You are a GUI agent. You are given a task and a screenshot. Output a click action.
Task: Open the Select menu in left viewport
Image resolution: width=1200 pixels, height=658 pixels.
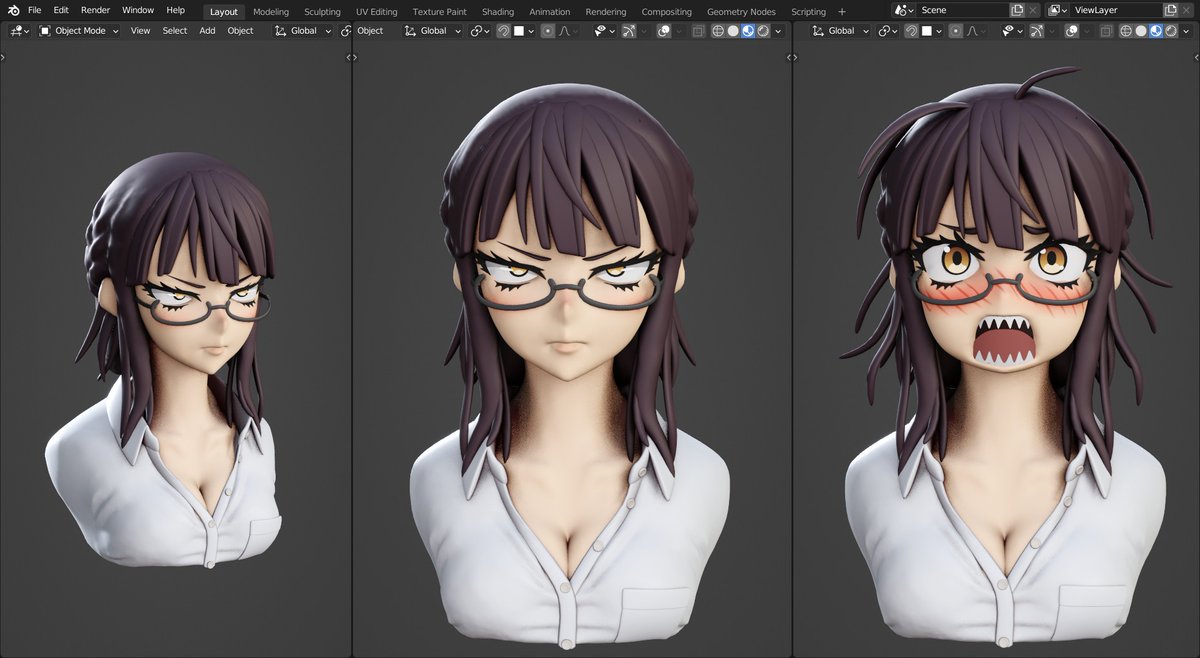175,31
